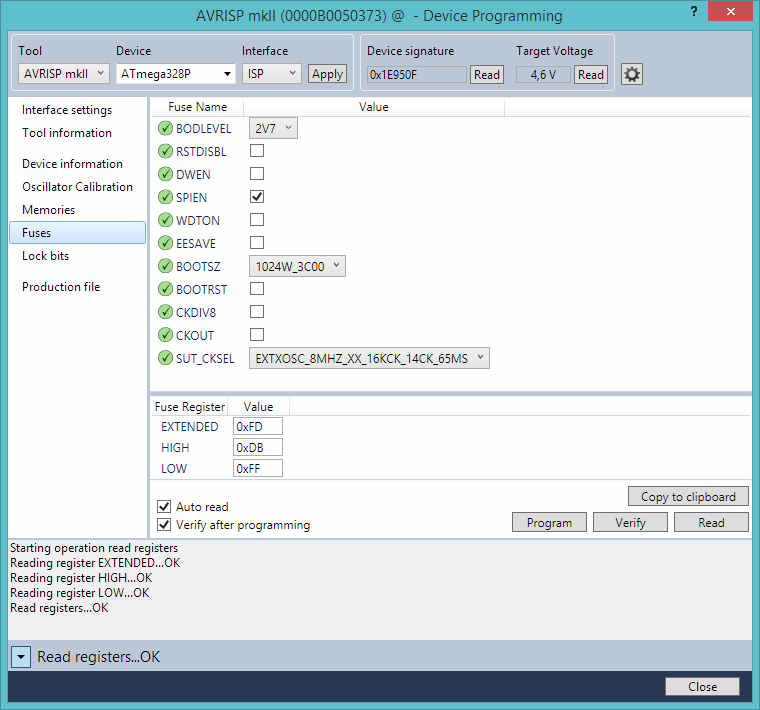Open Oscillator Calibration page
Image resolution: width=760 pixels, height=710 pixels.
tap(78, 187)
